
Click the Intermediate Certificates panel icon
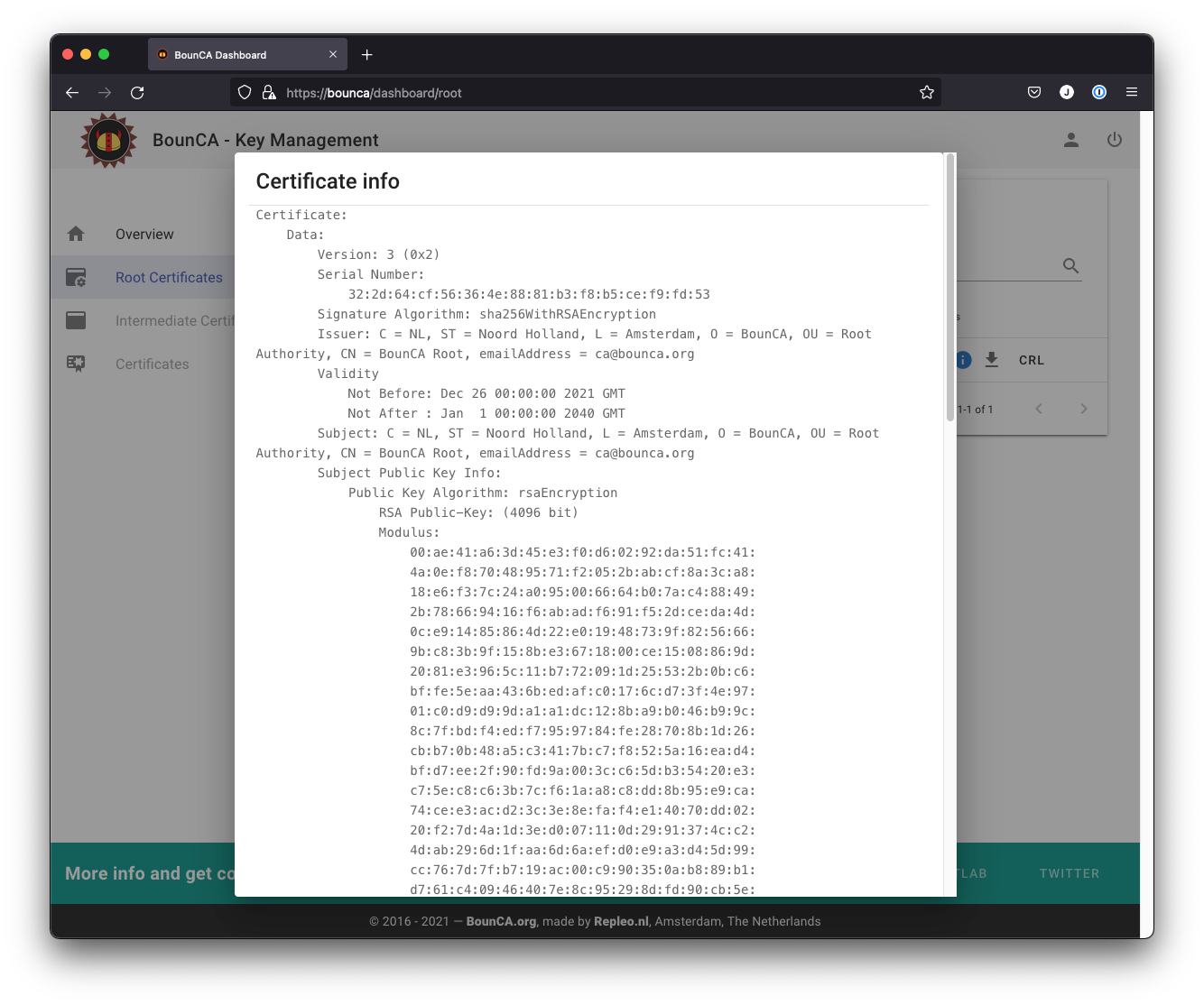point(76,320)
